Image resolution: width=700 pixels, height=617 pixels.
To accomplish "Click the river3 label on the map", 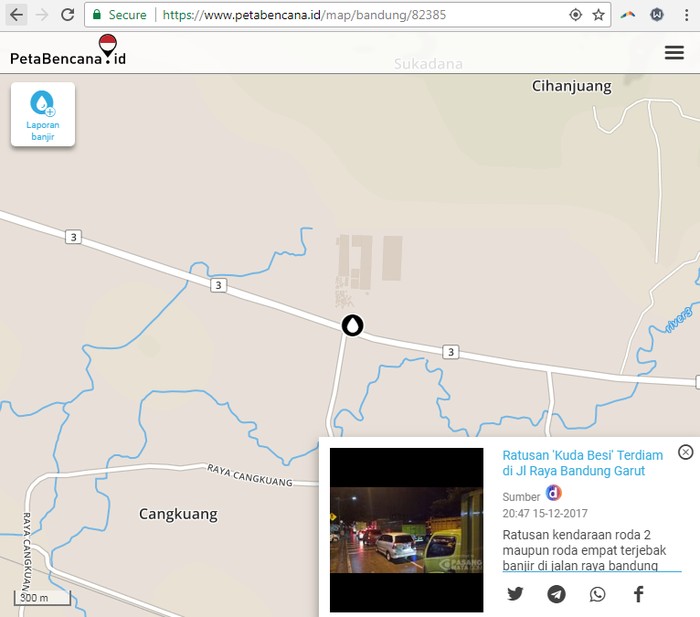I will click(679, 320).
